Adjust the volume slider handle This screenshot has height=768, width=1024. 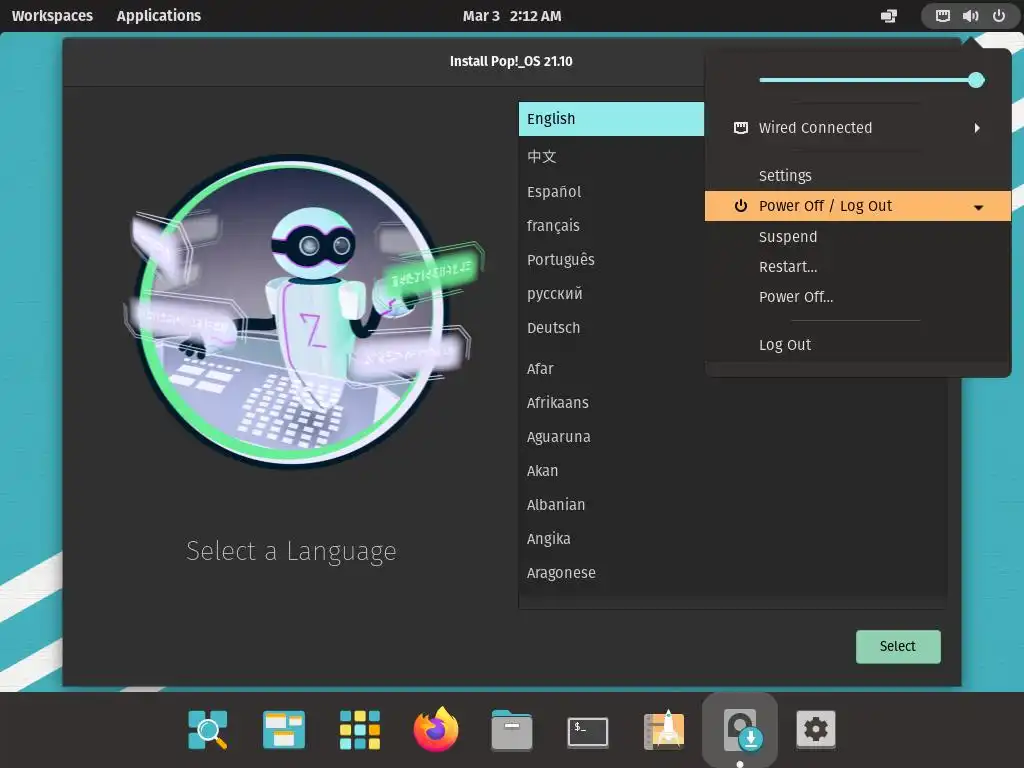click(x=976, y=80)
